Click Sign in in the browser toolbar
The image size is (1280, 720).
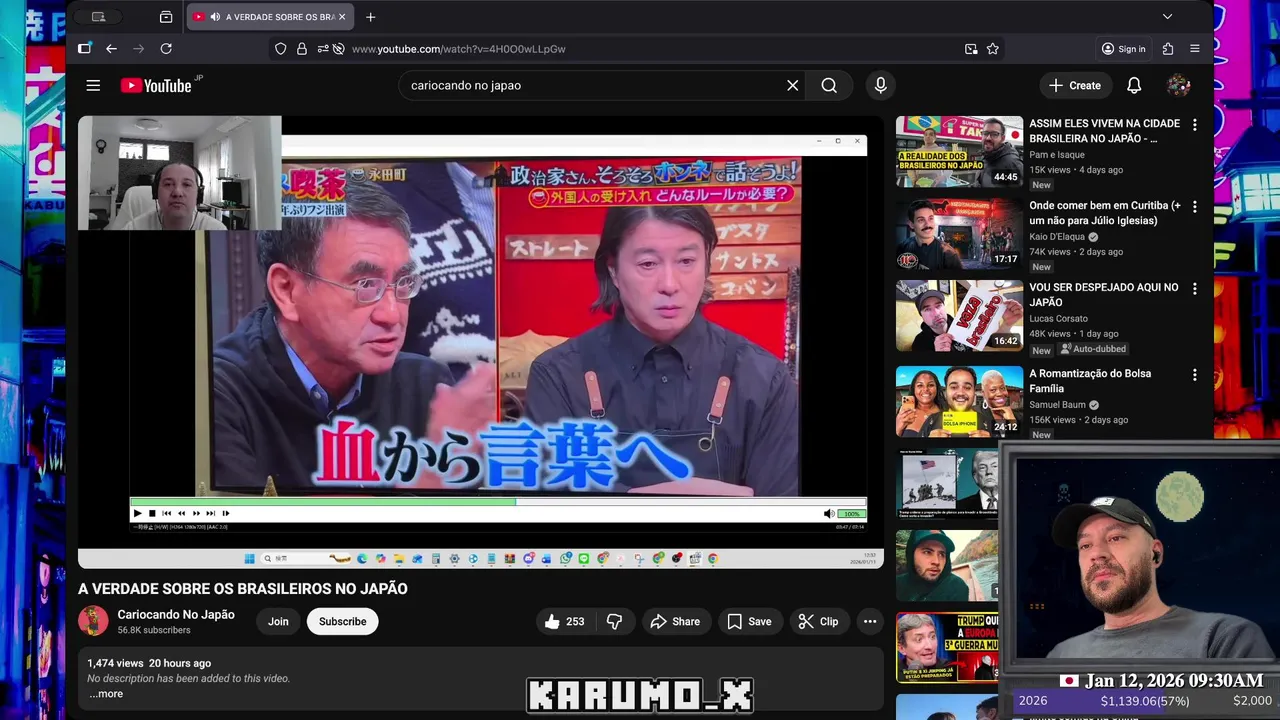point(1123,48)
